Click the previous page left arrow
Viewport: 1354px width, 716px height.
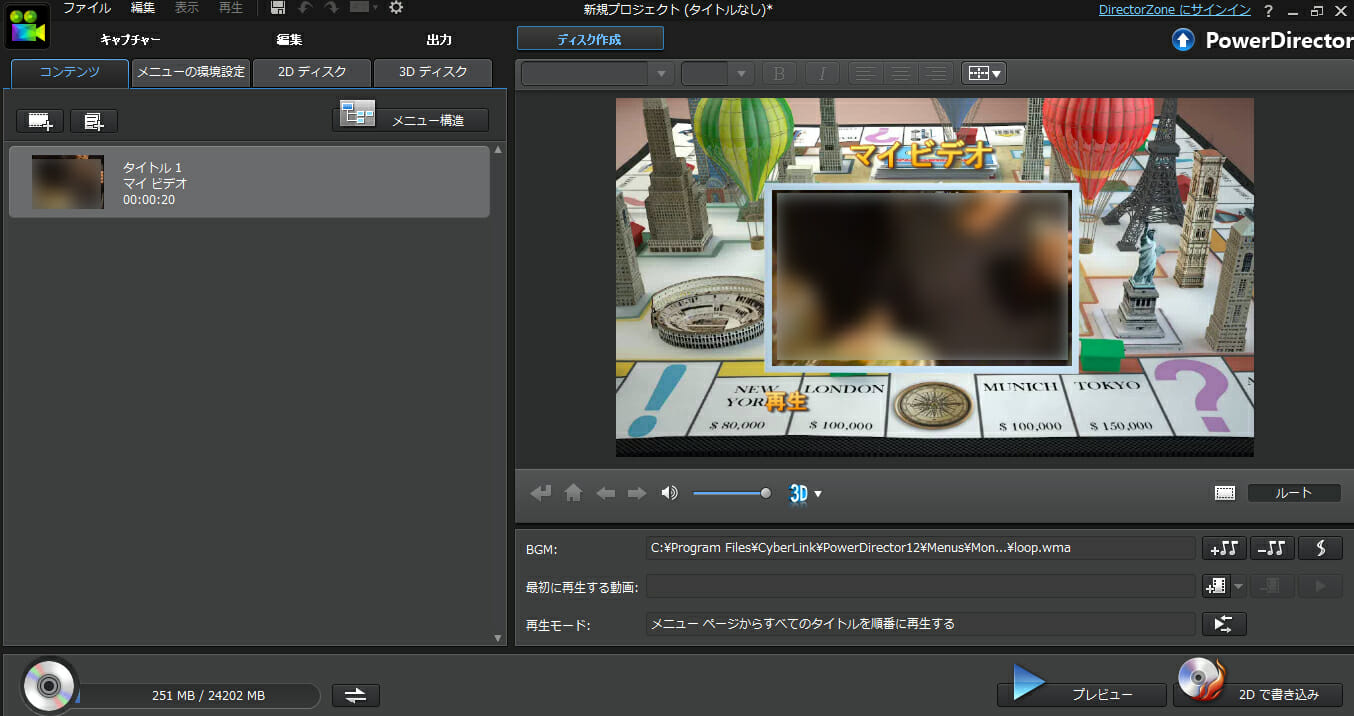click(x=605, y=493)
